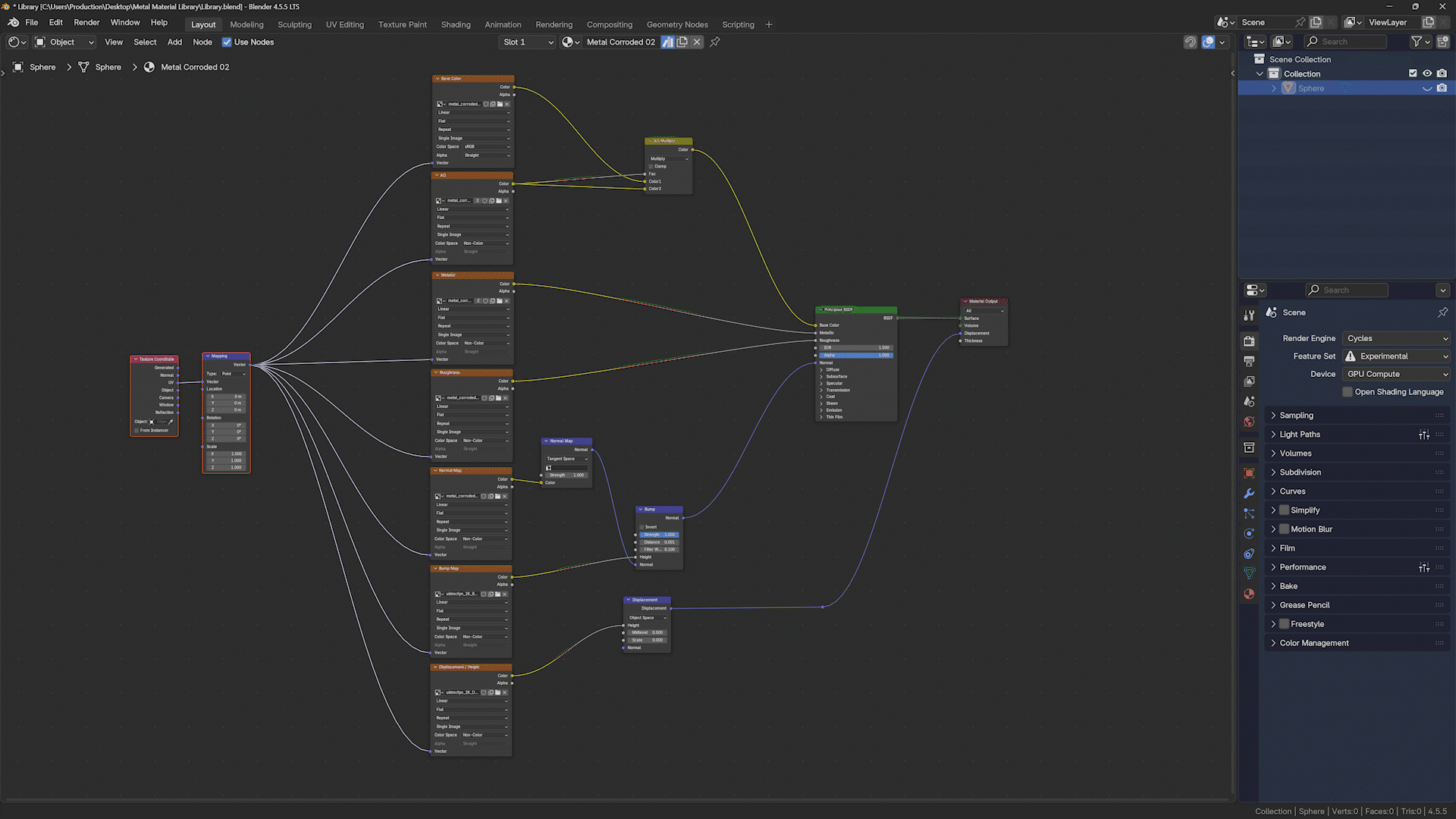Enable the Simplify checkbox

click(1284, 510)
